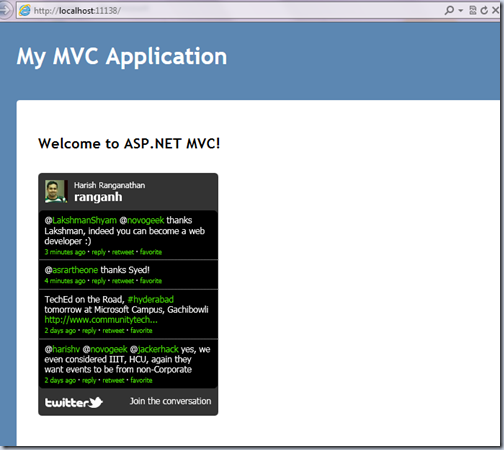Click the address bar search magnifier icon

click(449, 10)
